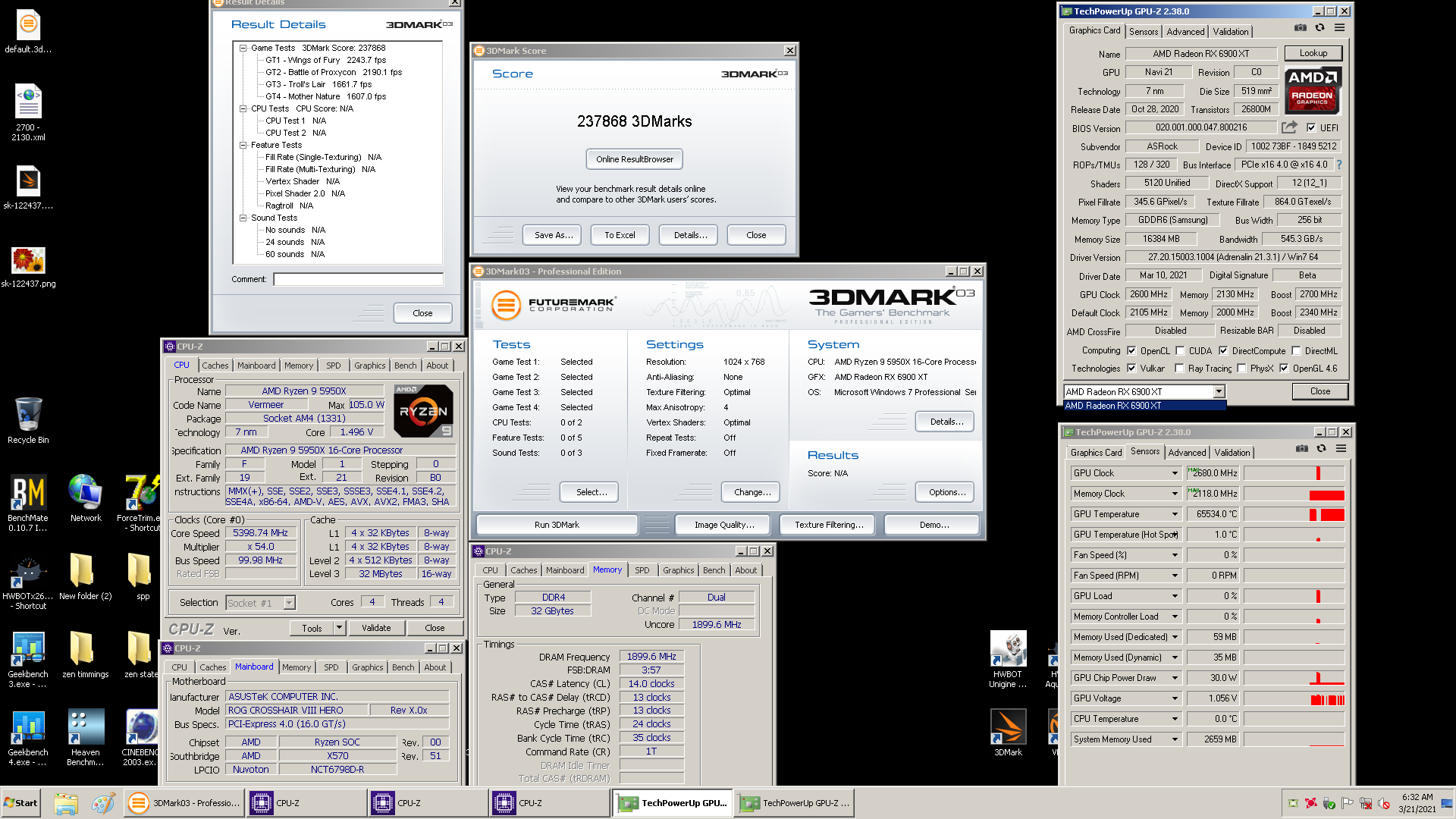The width and height of the screenshot is (1456, 819).
Task: Collapse the Feature Tests tree node
Action: (243, 145)
